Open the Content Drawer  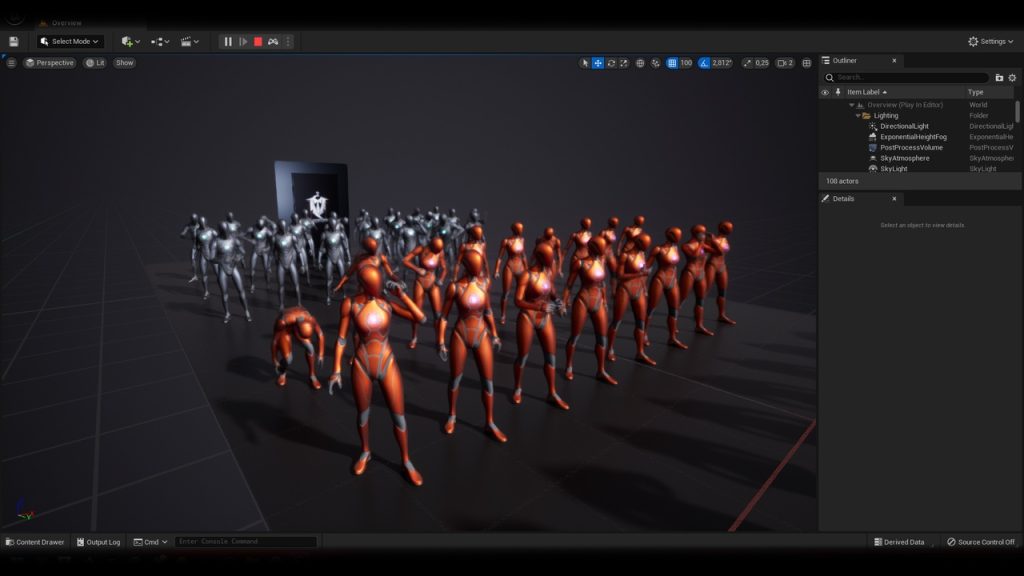click(x=35, y=542)
